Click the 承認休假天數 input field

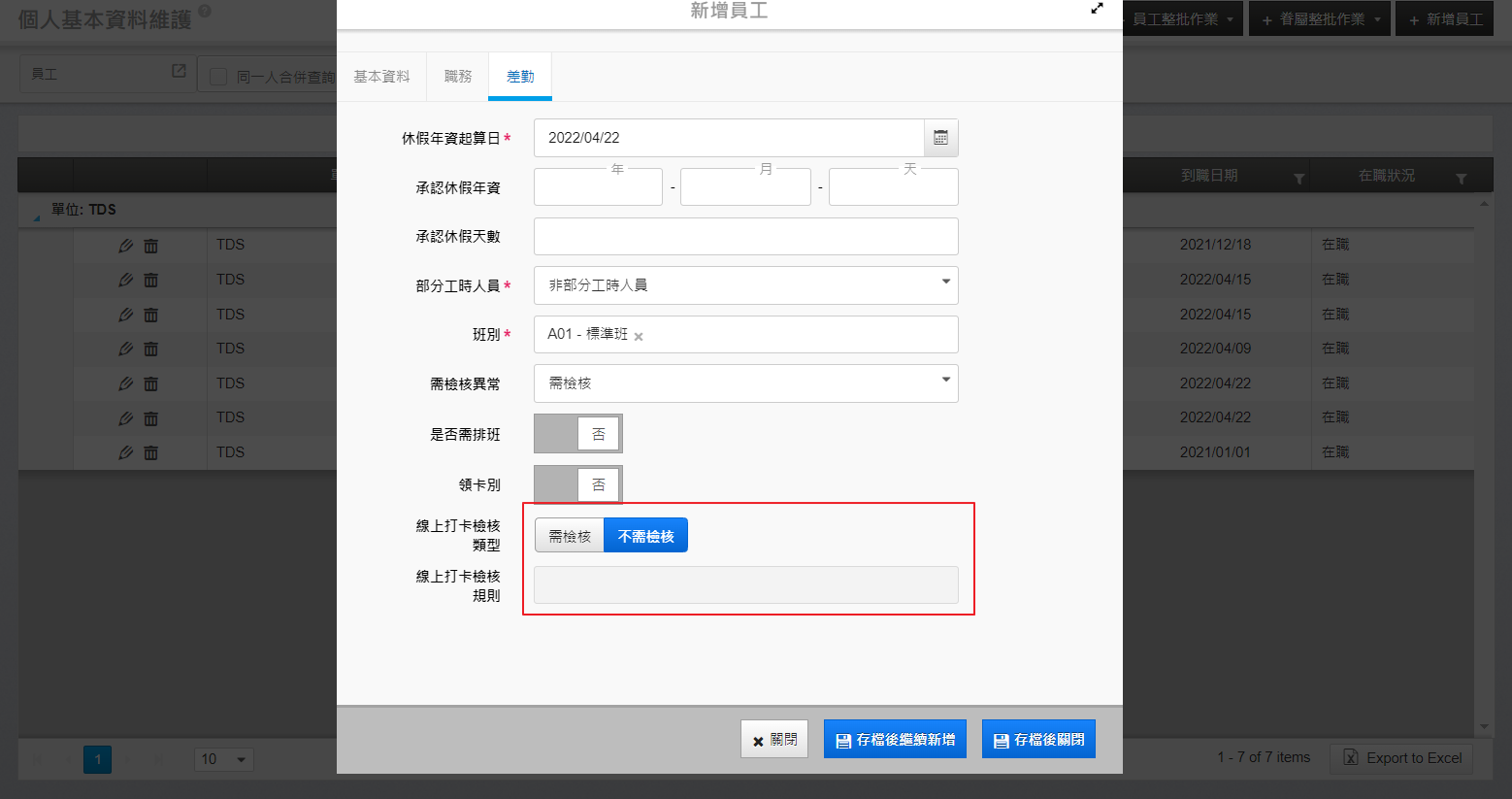click(745, 237)
